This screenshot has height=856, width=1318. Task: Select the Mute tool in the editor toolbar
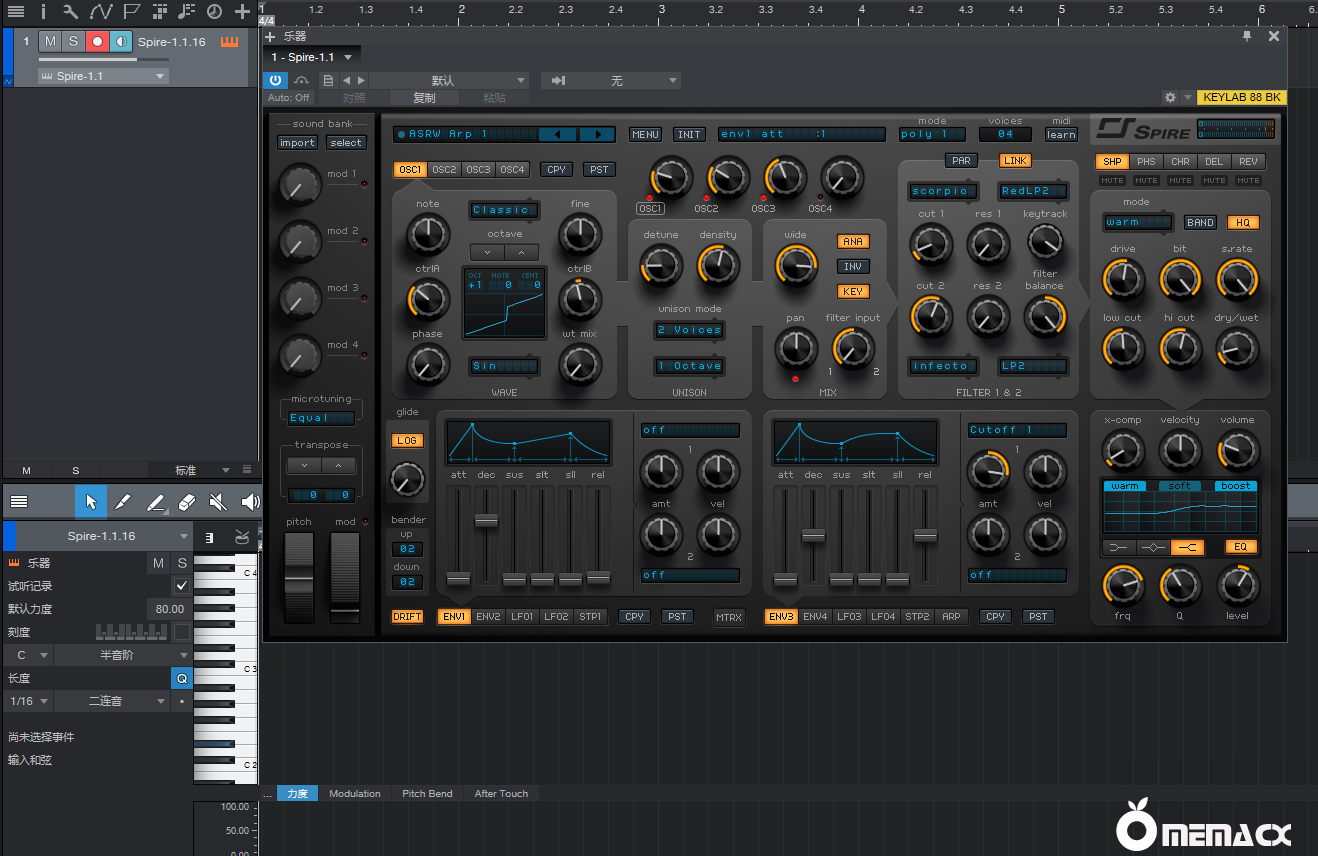point(218,502)
